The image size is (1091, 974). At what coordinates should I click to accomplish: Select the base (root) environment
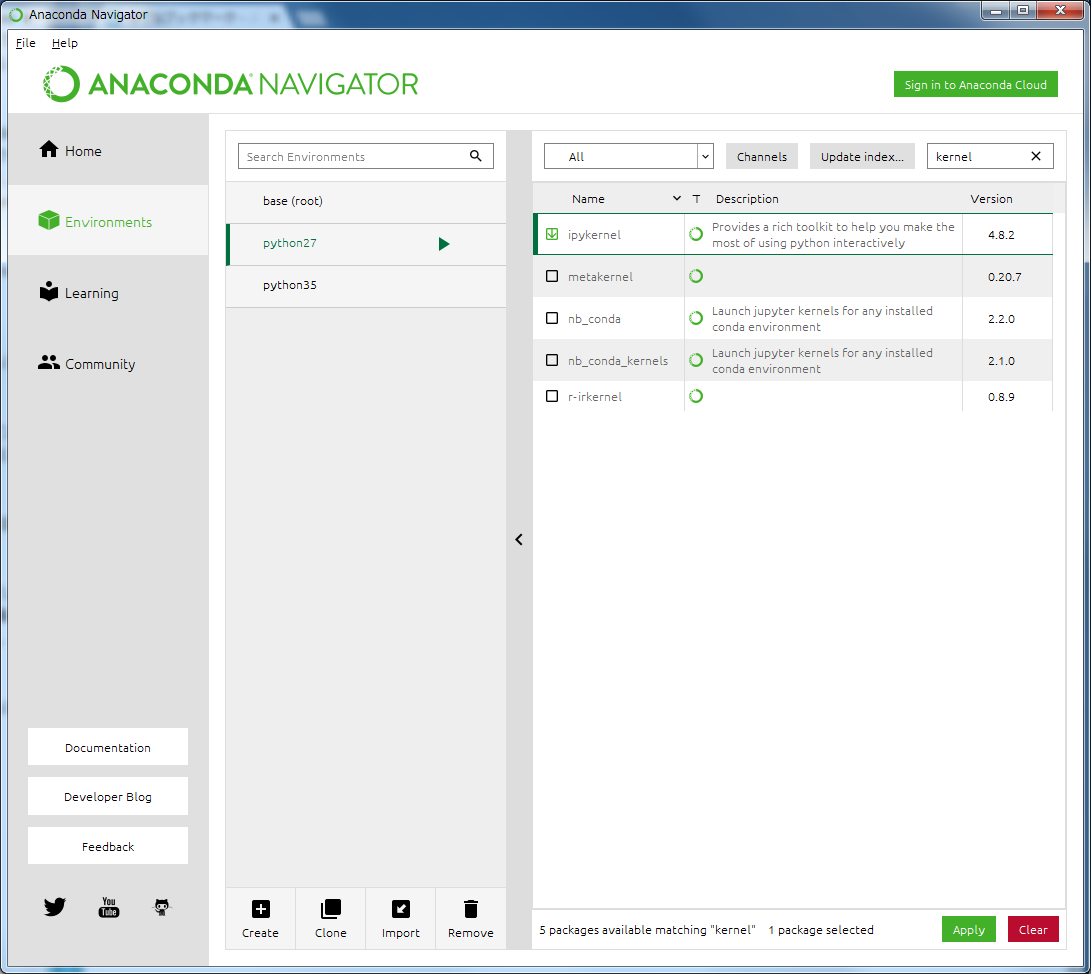tap(366, 201)
